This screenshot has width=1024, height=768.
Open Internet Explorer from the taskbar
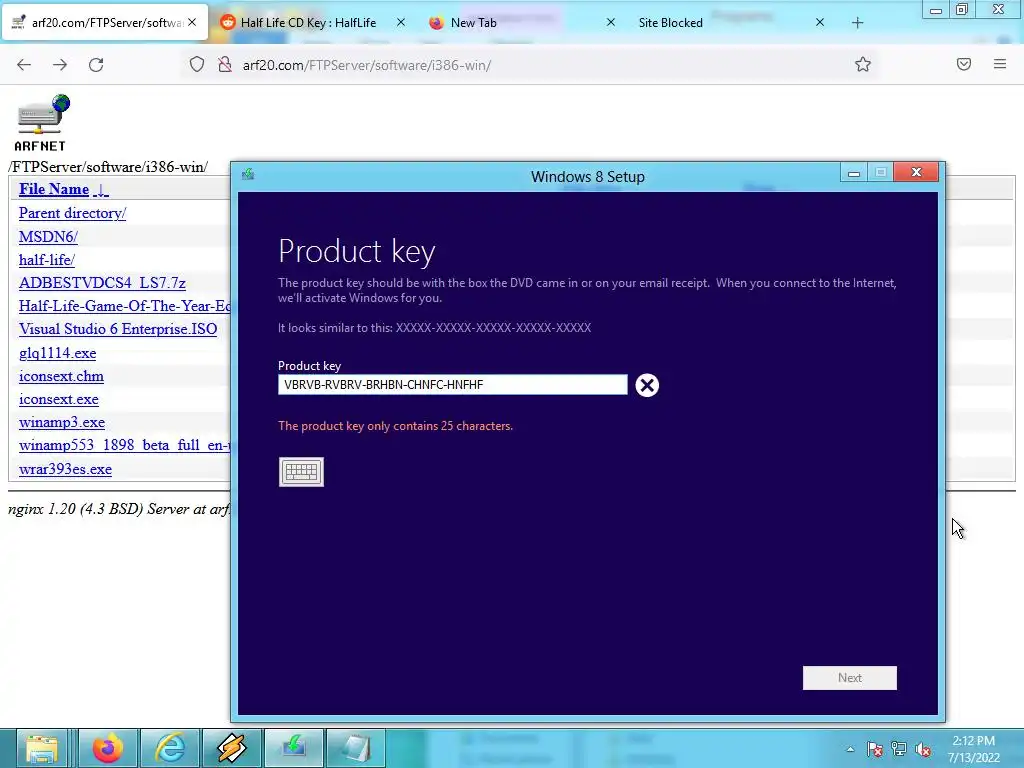(x=169, y=748)
